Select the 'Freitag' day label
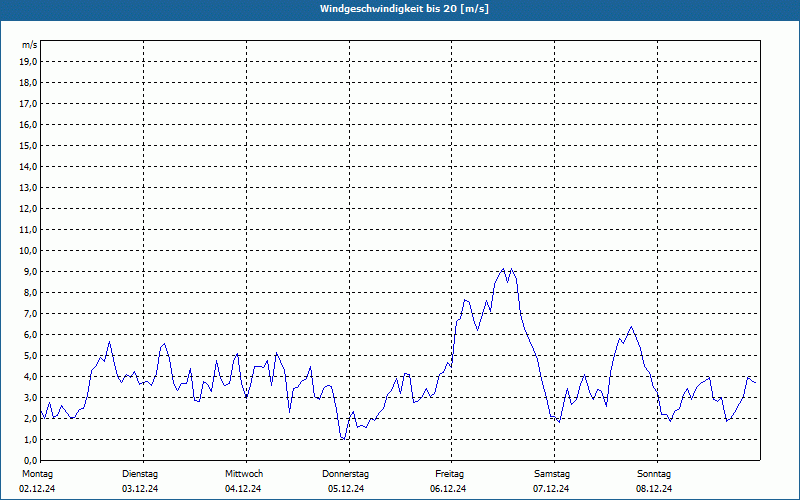The height and width of the screenshot is (500, 800). pyautogui.click(x=449, y=474)
